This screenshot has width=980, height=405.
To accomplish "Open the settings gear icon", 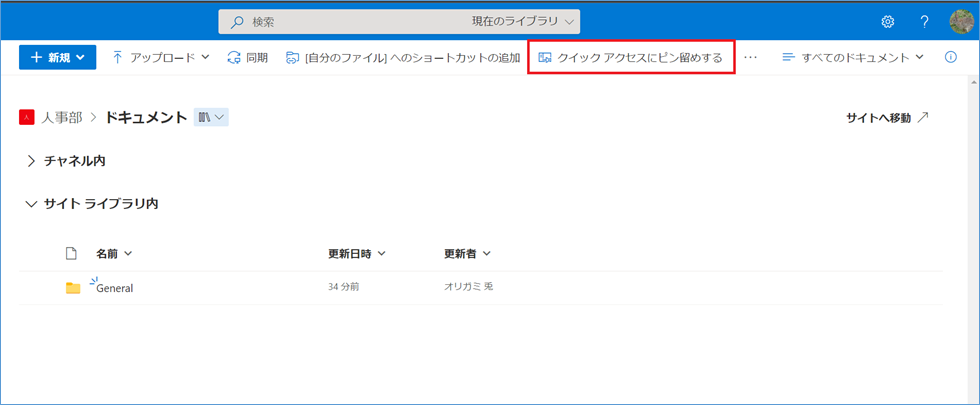I will pyautogui.click(x=887, y=21).
